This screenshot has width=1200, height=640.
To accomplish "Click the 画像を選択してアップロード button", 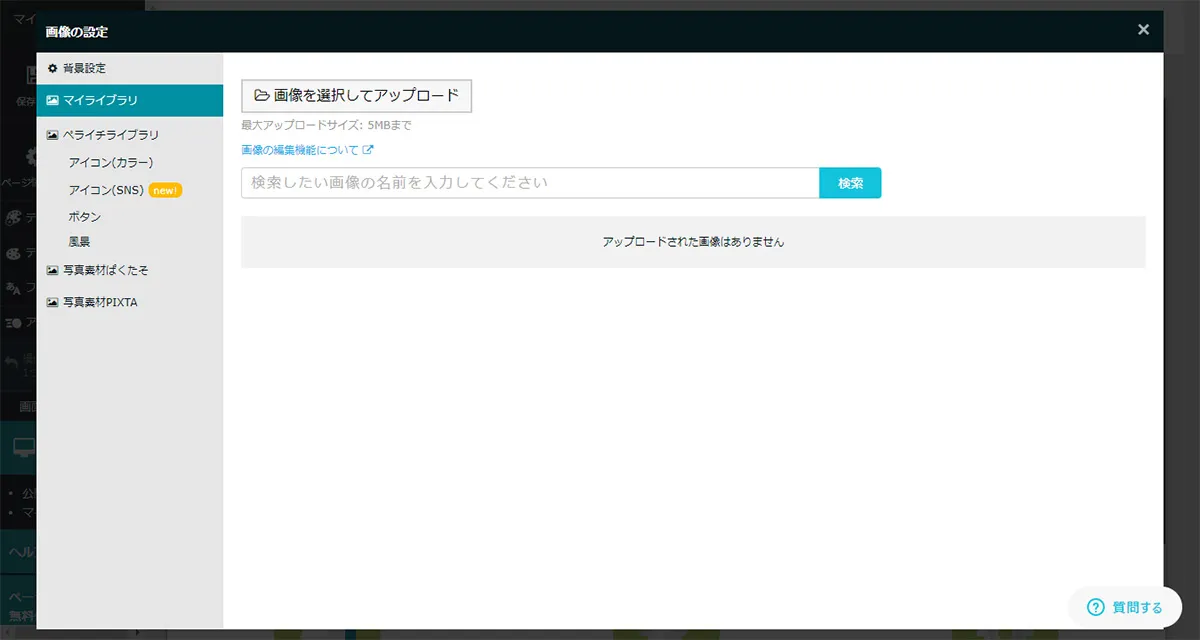I will (355, 95).
